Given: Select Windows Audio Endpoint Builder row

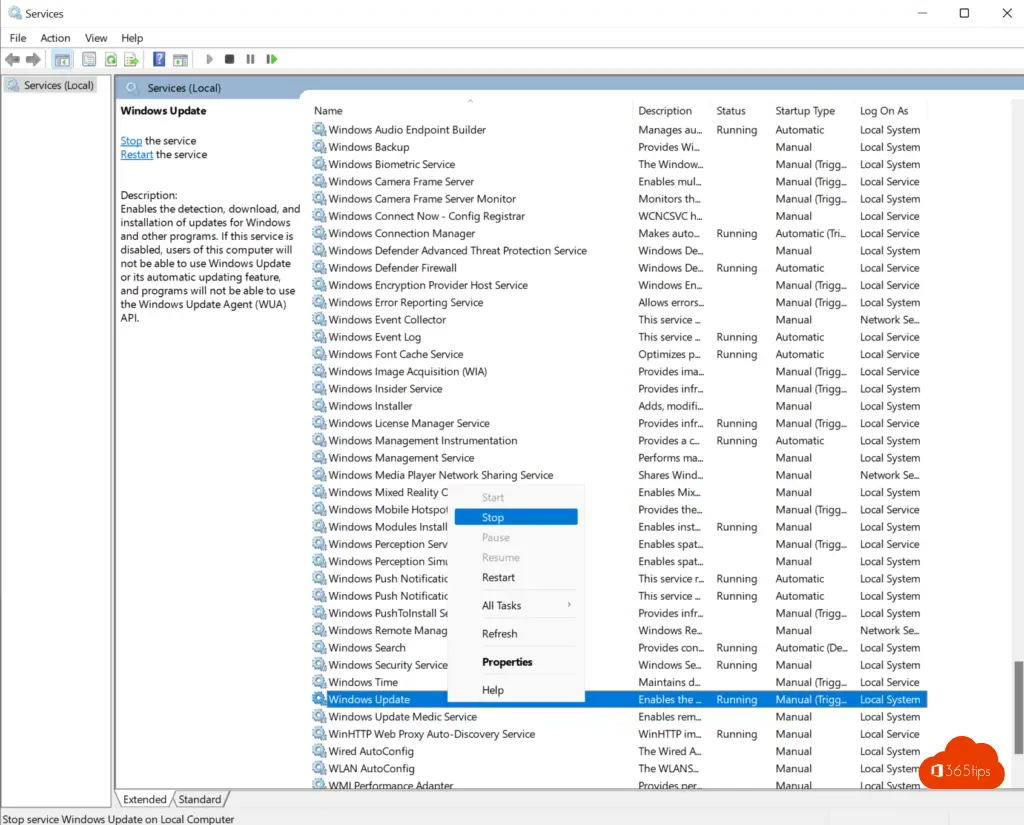Looking at the screenshot, I should click(x=618, y=129).
